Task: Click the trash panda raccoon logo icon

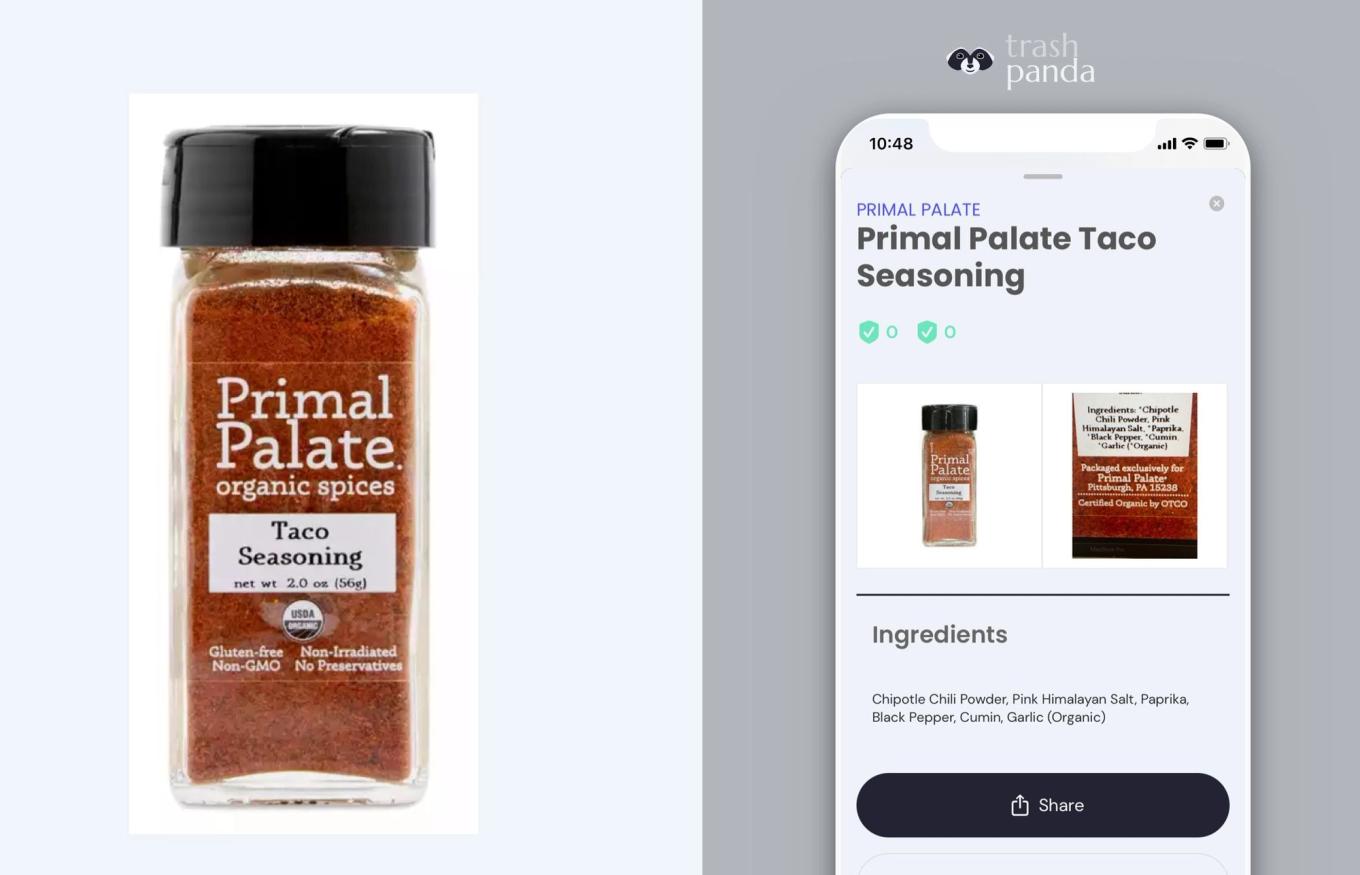Action: tap(969, 61)
